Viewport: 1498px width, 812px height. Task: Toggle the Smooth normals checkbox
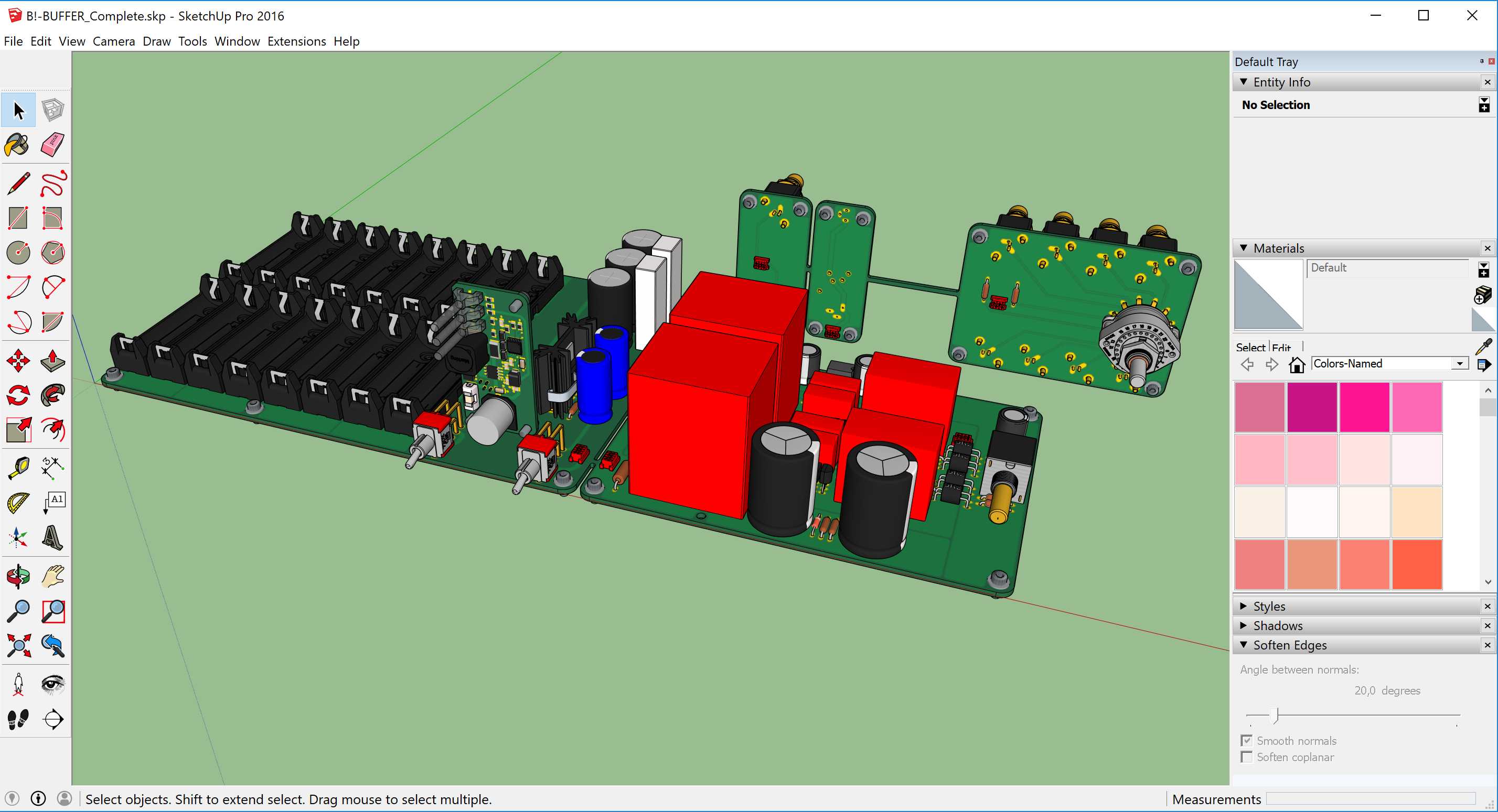click(1246, 741)
